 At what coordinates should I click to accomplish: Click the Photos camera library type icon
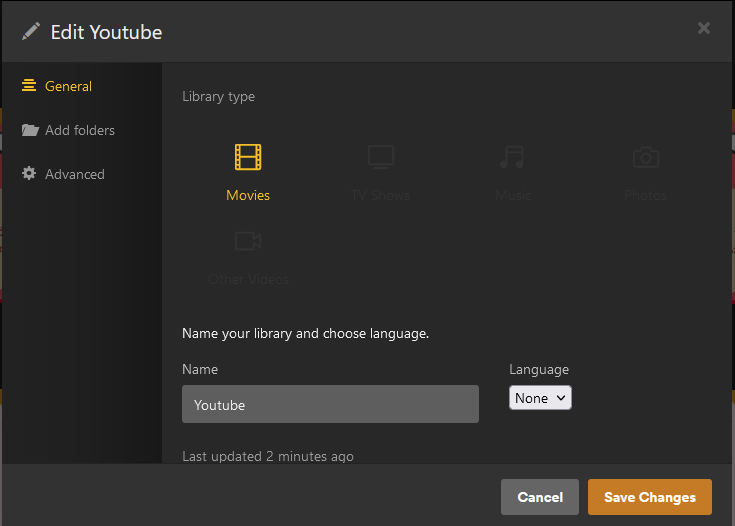pyautogui.click(x=645, y=157)
